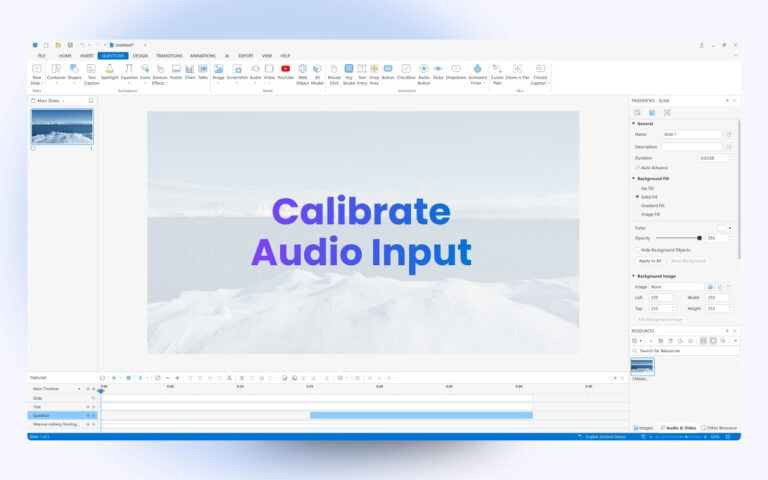Insert a Video clip
Screen dimensions: 768x480
[x=269, y=72]
